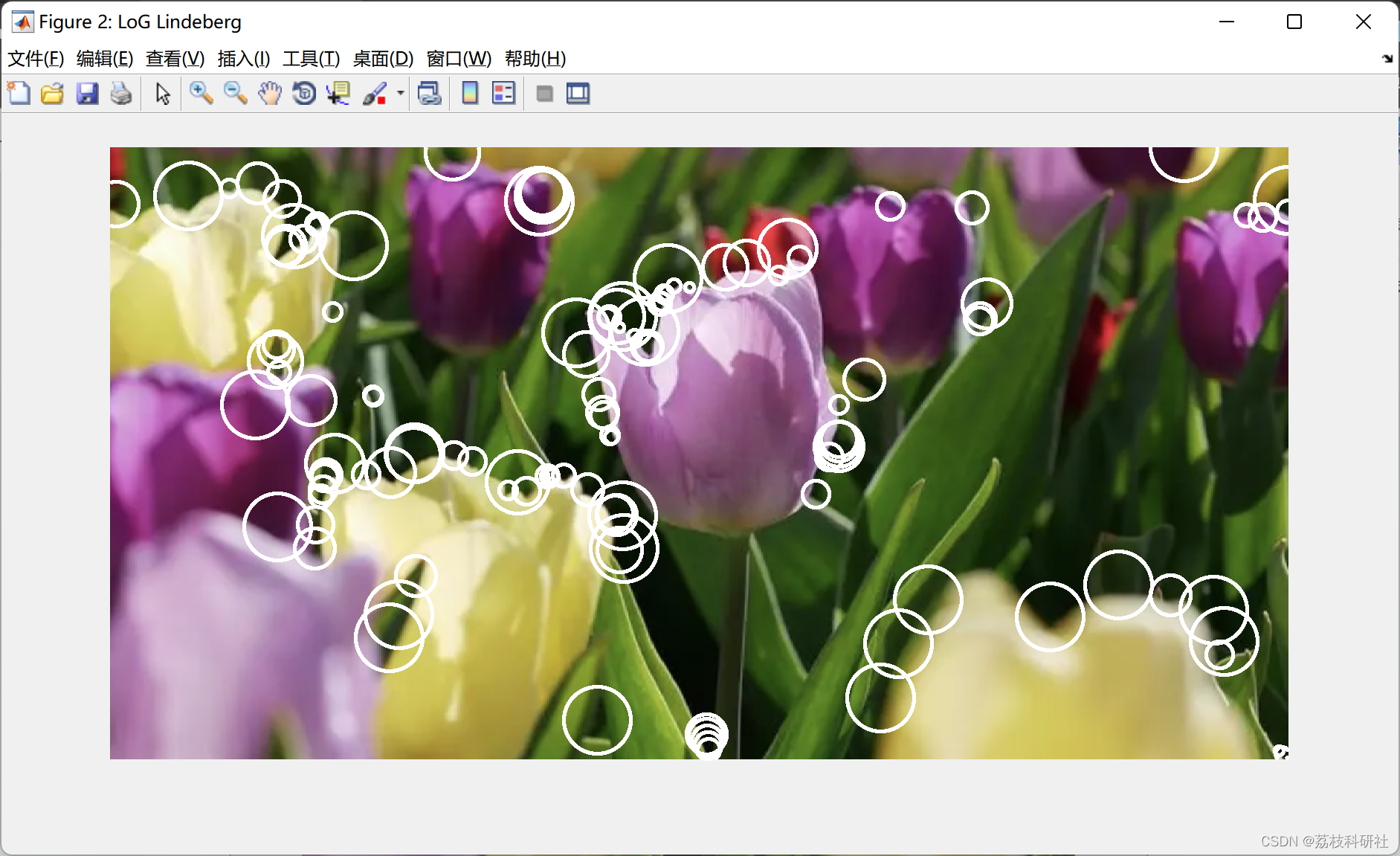The image size is (1400, 856).
Task: Save the figure with the floppy disk icon
Action: [x=87, y=94]
